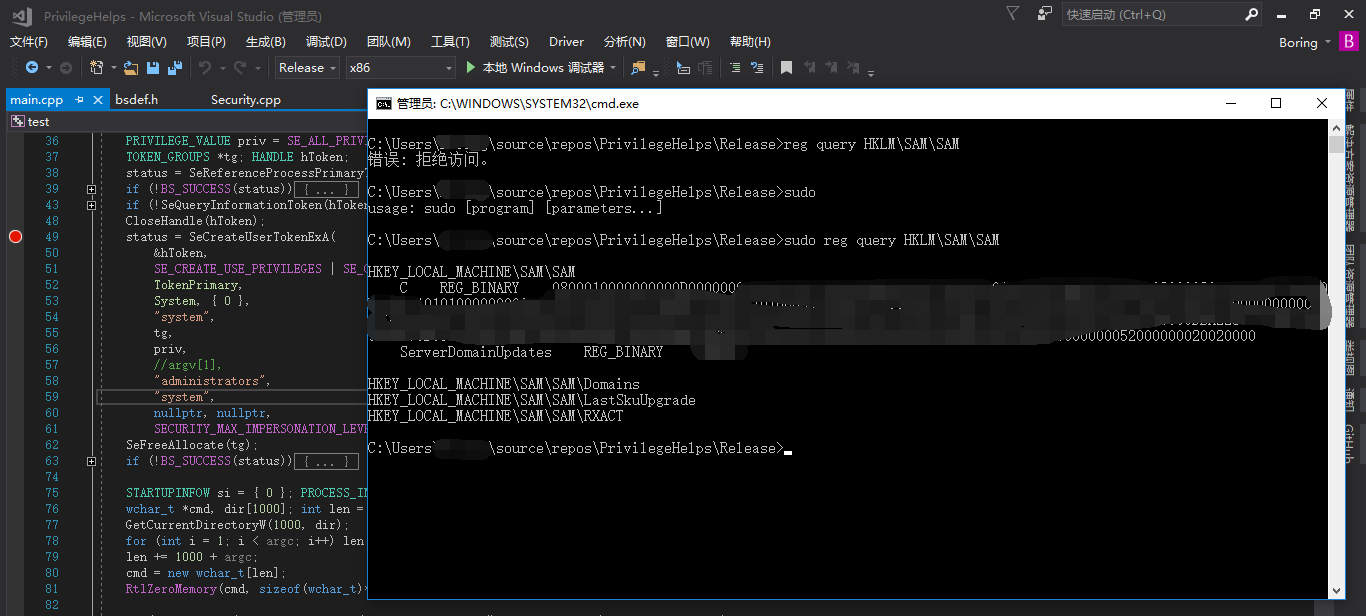This screenshot has width=1366, height=616.
Task: Click the increase indent toolbar icon
Action: 735,68
